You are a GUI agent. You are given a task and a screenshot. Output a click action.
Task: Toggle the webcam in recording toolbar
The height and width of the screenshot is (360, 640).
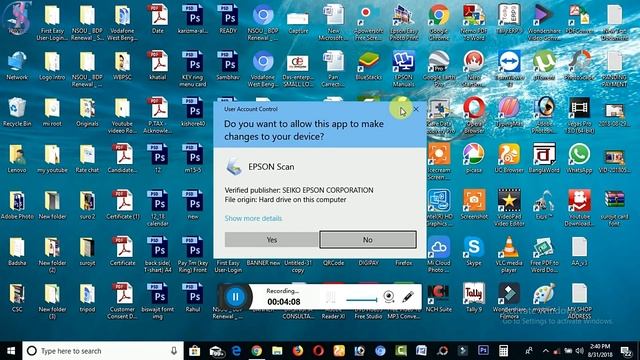coord(389,297)
